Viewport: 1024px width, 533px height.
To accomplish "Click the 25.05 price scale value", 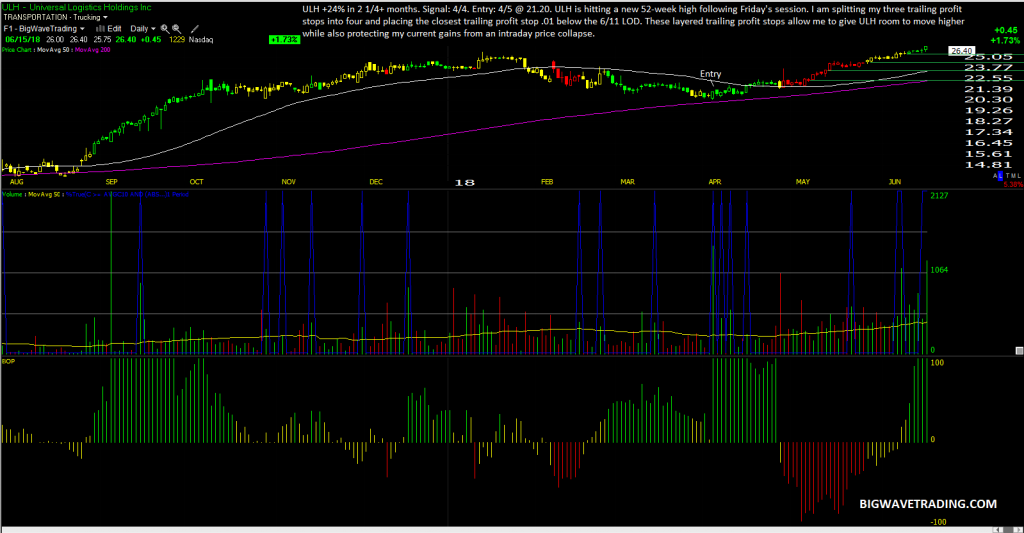I will (x=989, y=57).
